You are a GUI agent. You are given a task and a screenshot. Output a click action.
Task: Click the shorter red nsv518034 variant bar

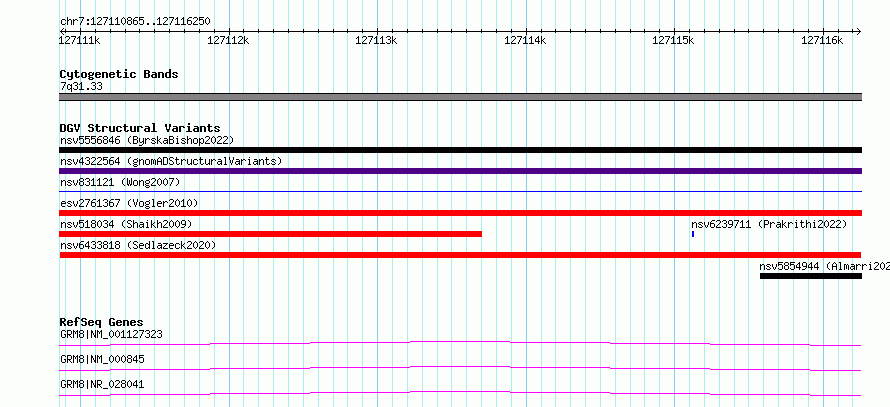click(x=270, y=234)
